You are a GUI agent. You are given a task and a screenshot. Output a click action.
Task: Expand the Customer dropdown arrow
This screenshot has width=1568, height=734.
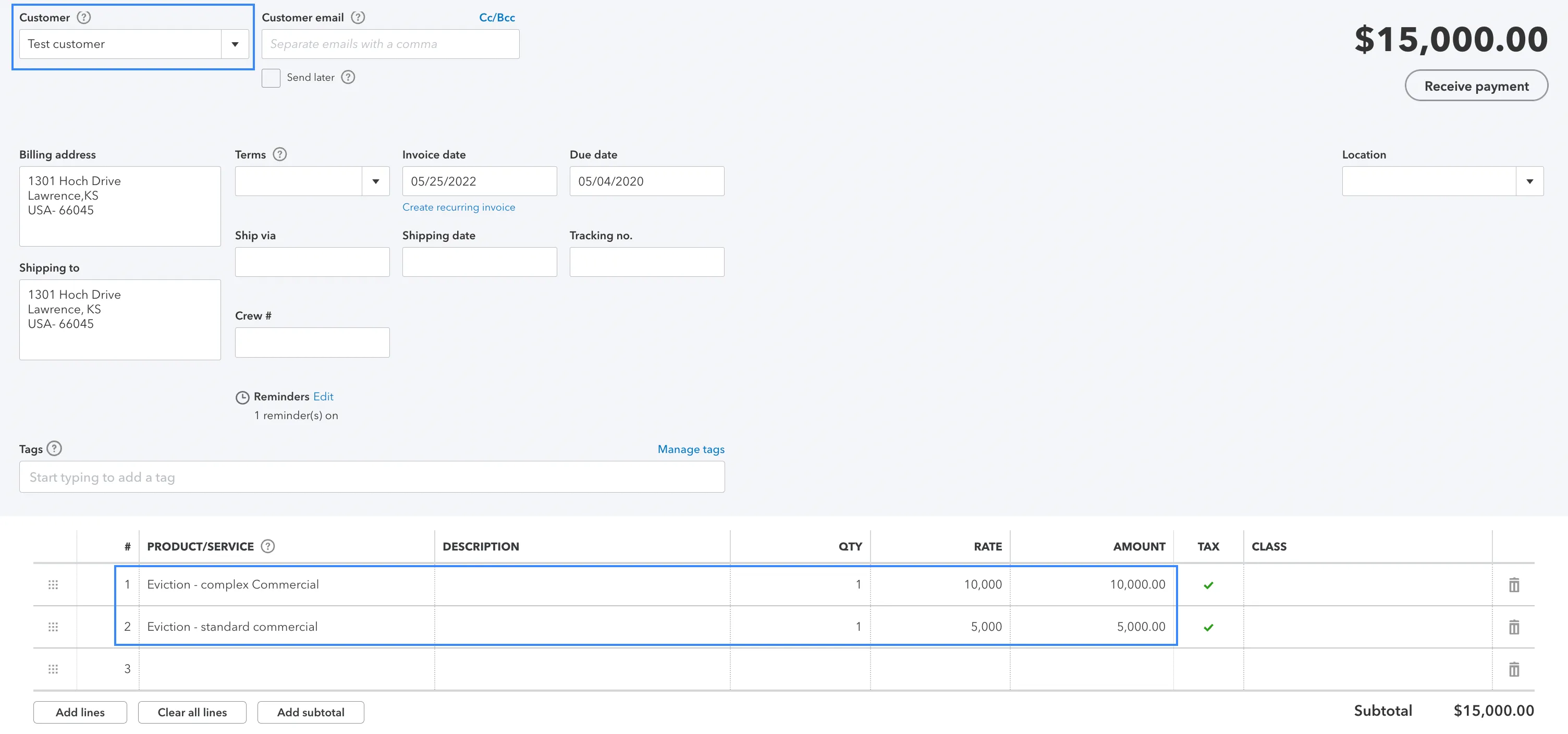235,44
